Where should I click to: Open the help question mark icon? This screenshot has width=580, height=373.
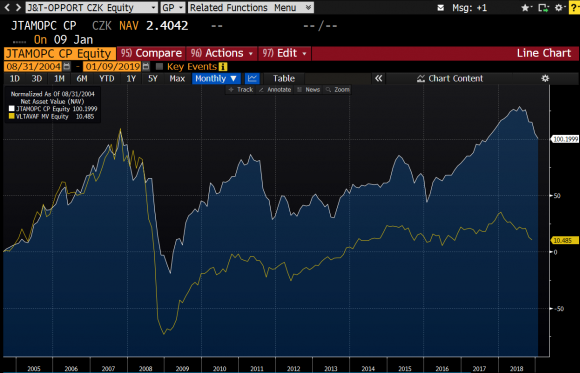click(574, 8)
